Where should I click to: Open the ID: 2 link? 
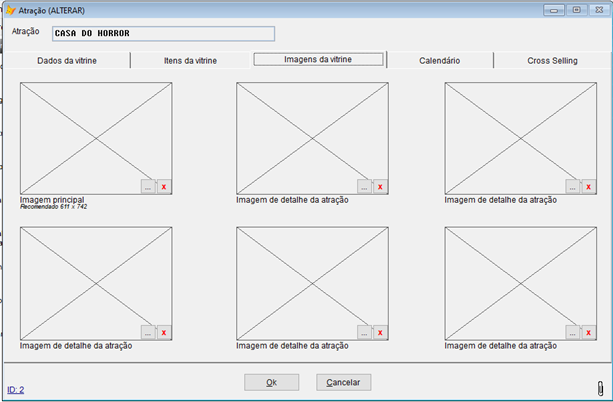click(16, 390)
